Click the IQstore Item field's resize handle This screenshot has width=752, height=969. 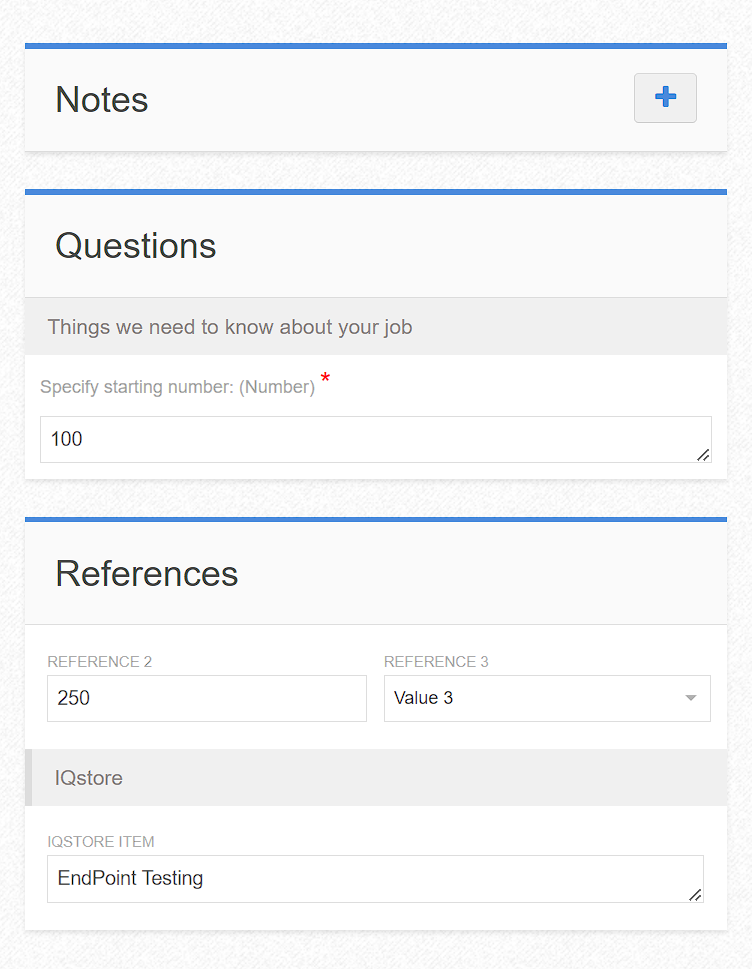pos(695,895)
